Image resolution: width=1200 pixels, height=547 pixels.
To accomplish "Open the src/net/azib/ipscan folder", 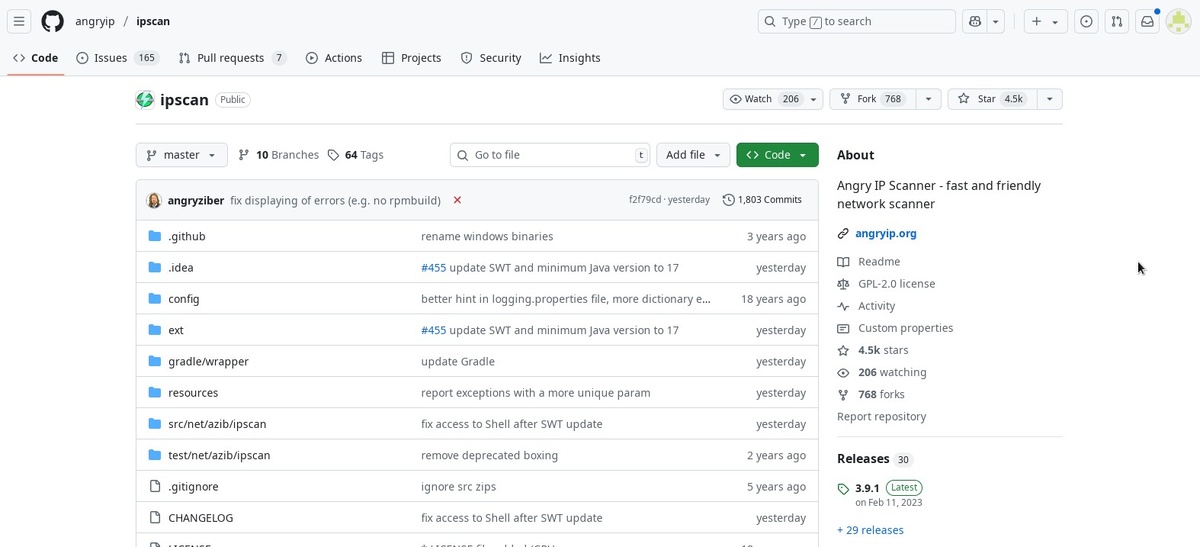I will [217, 424].
